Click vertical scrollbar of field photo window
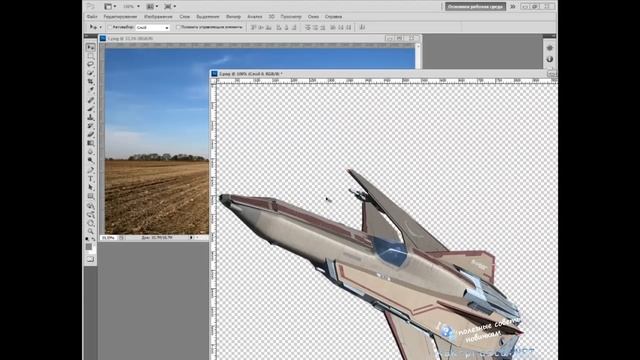The image size is (640, 360). pos(418,56)
